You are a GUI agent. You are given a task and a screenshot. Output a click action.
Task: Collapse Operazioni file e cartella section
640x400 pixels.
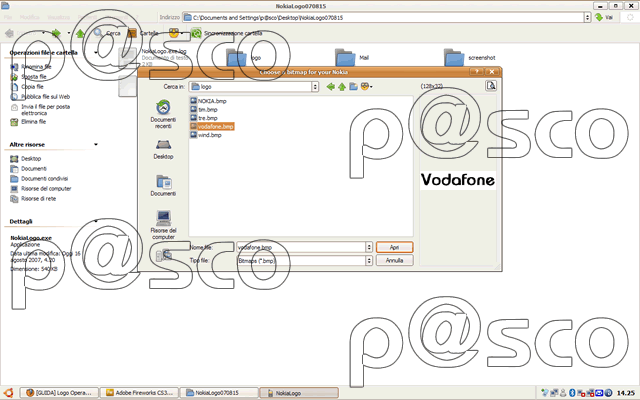tap(96, 53)
